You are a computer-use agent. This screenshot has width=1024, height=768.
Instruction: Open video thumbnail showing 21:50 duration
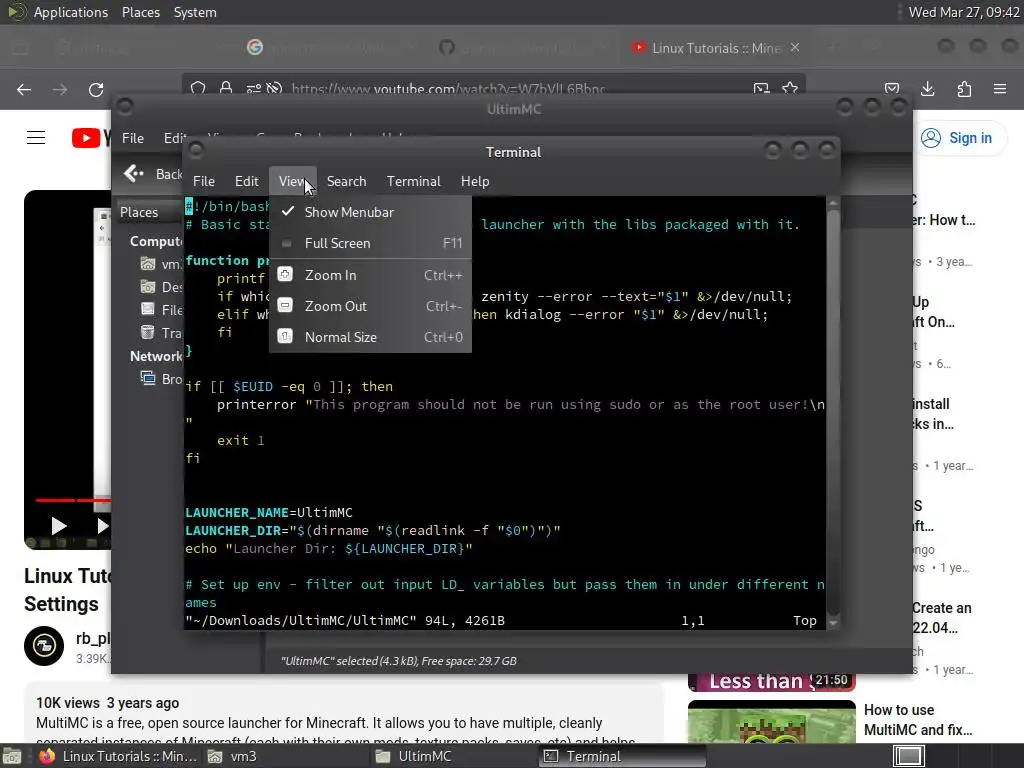point(771,682)
